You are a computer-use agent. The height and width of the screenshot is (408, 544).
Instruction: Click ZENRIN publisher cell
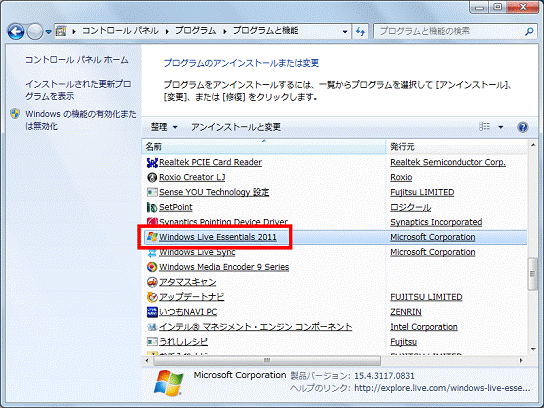pos(406,312)
